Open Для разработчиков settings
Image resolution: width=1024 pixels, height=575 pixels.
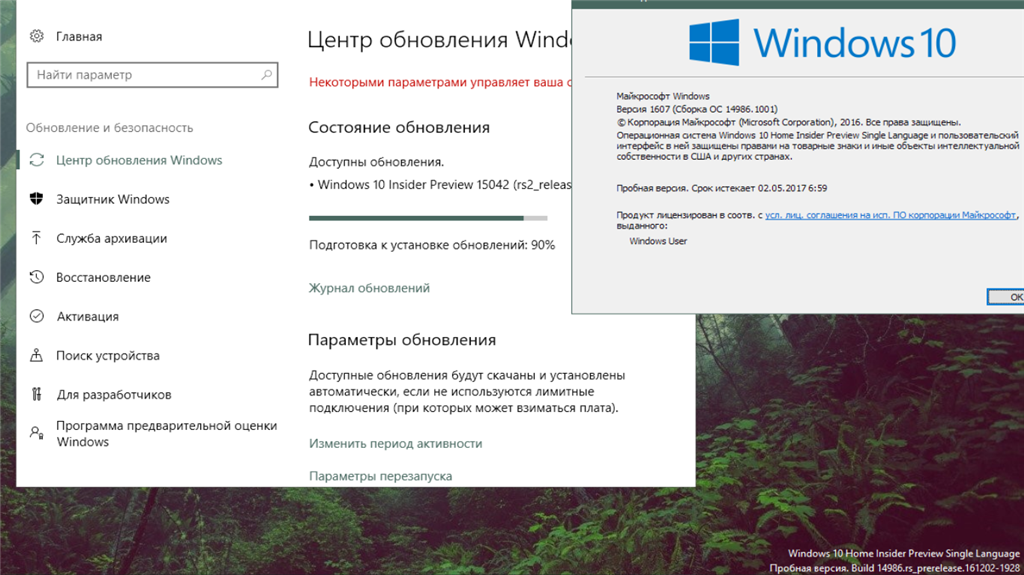point(114,395)
